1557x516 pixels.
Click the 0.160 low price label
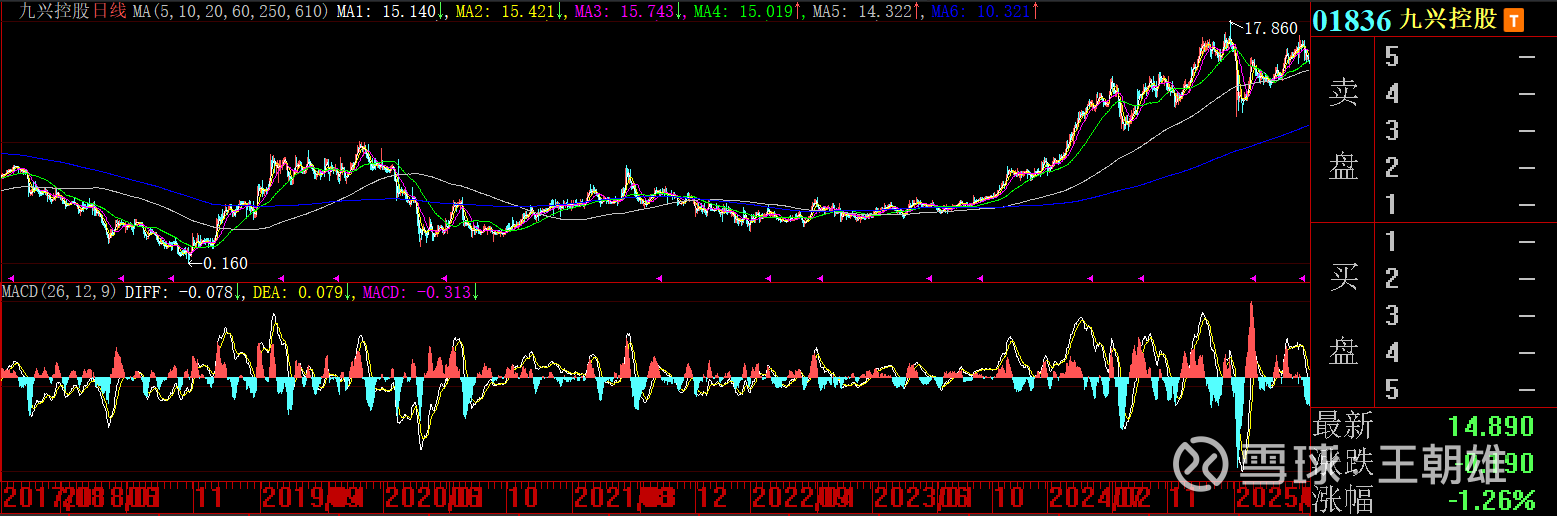[225, 264]
